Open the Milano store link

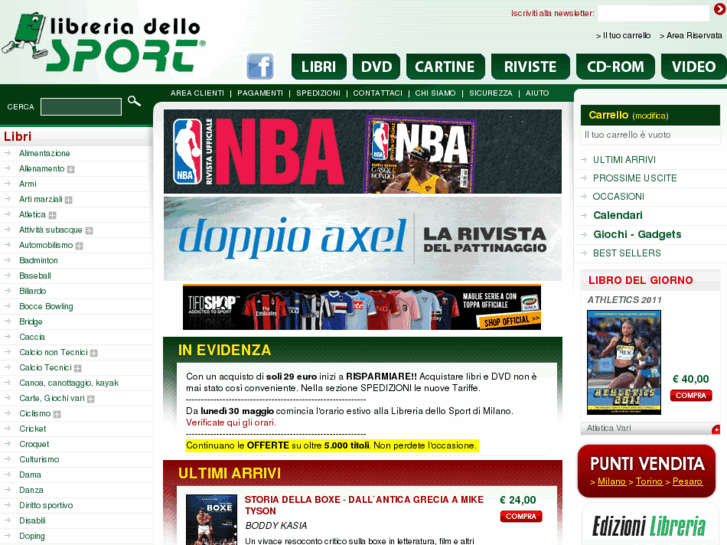(x=611, y=481)
